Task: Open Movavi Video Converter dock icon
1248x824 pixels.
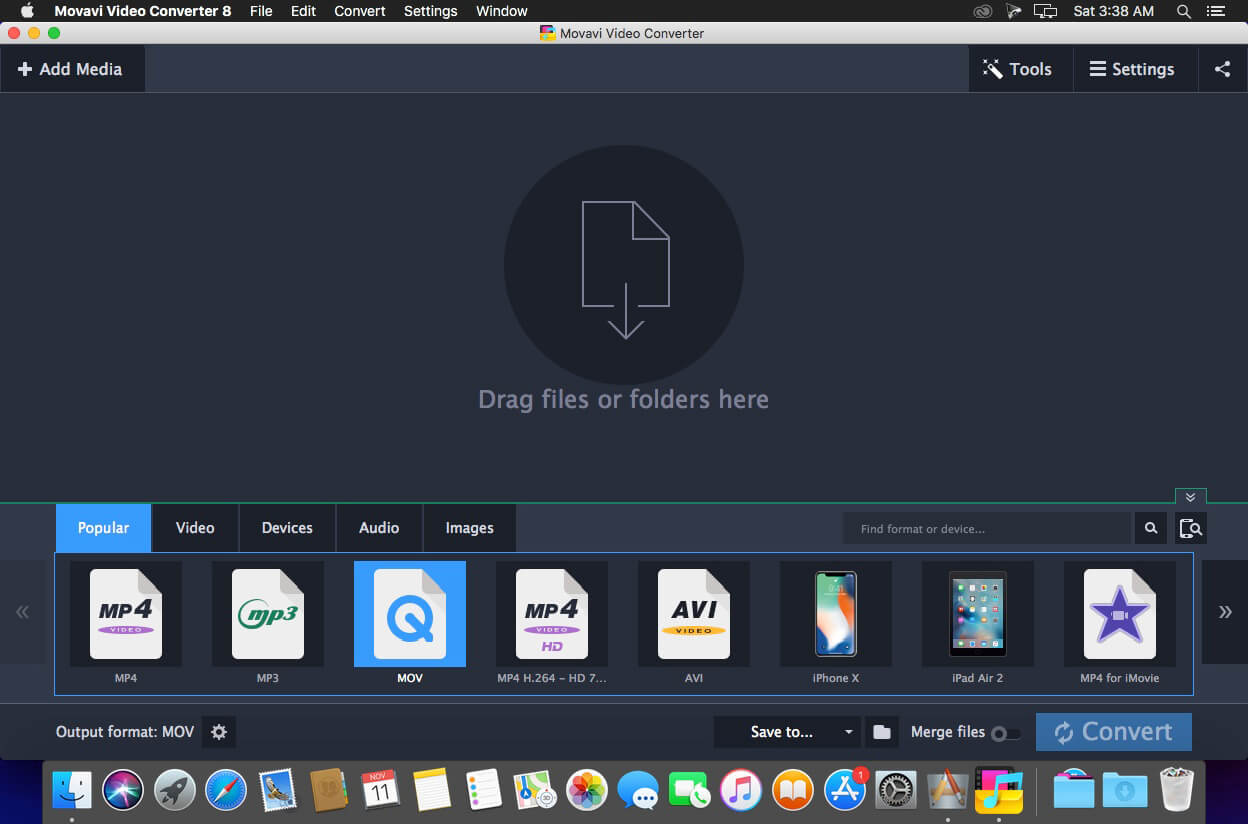Action: click(997, 788)
